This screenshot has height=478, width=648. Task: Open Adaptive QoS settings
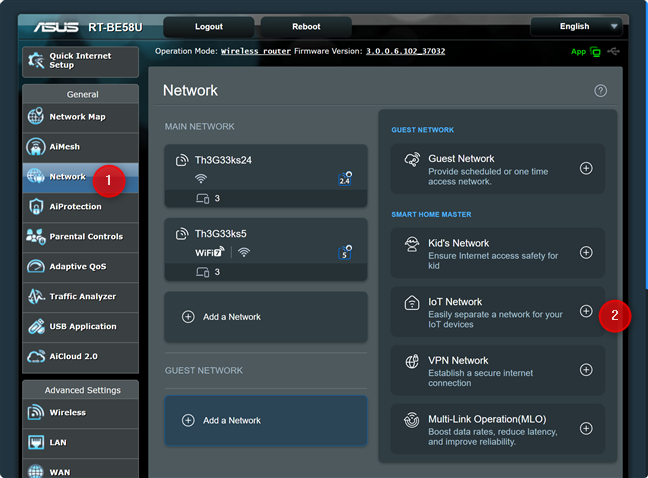coord(81,266)
